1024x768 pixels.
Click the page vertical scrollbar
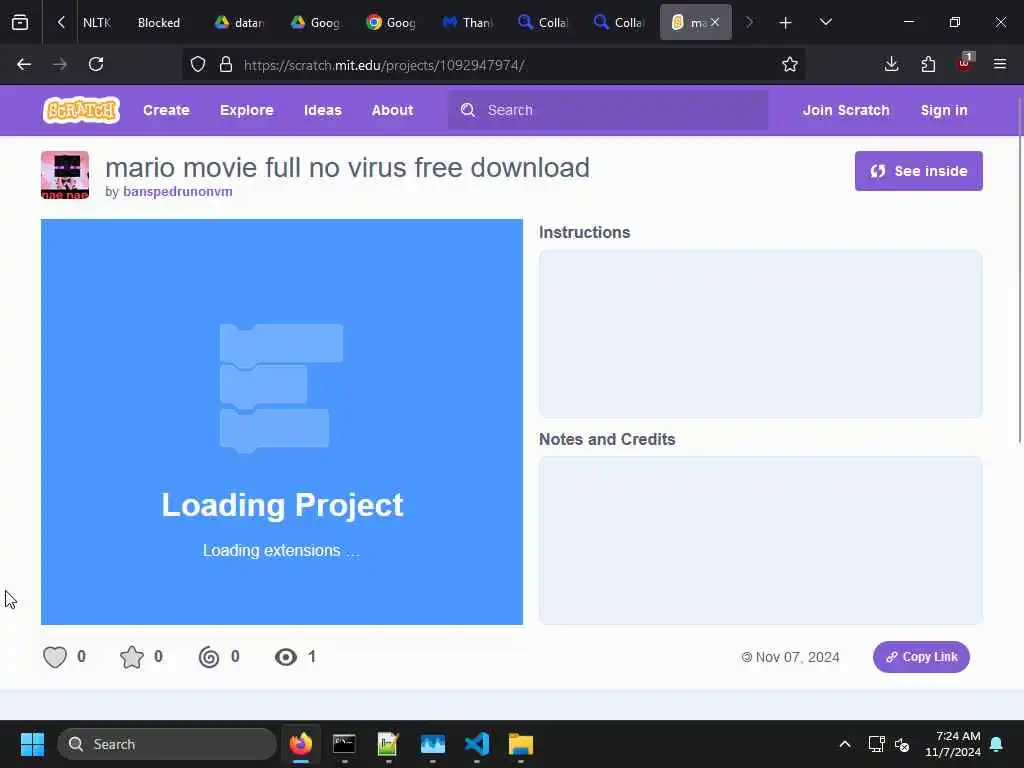click(1019, 271)
